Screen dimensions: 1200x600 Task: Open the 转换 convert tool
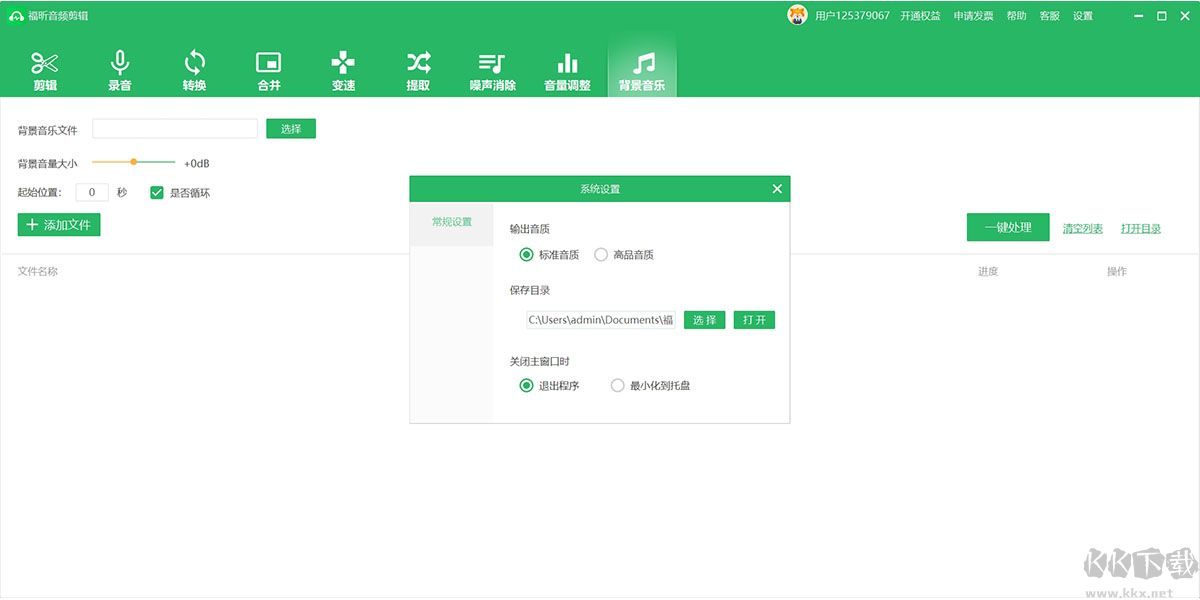pyautogui.click(x=194, y=70)
